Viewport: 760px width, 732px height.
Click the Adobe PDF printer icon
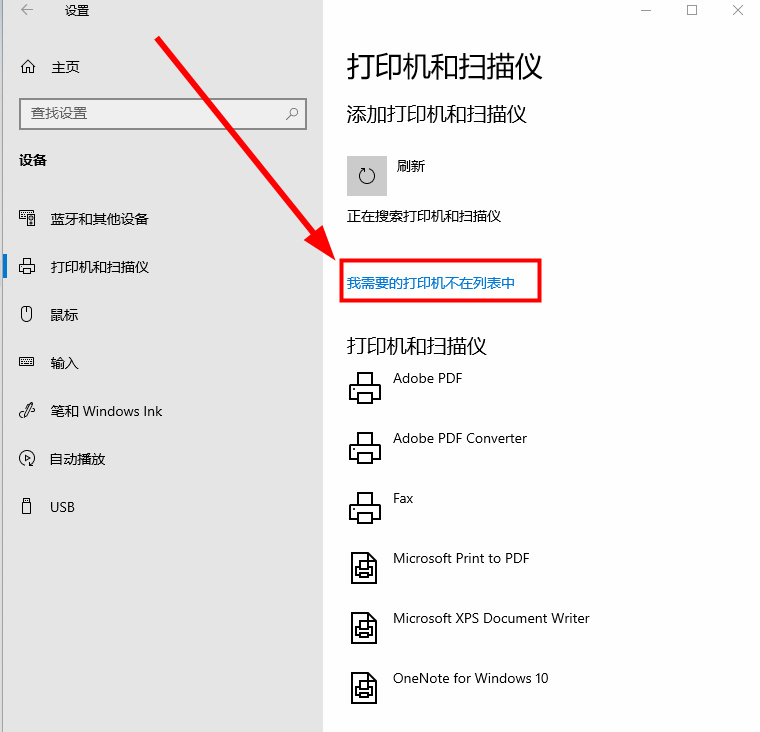[365, 388]
